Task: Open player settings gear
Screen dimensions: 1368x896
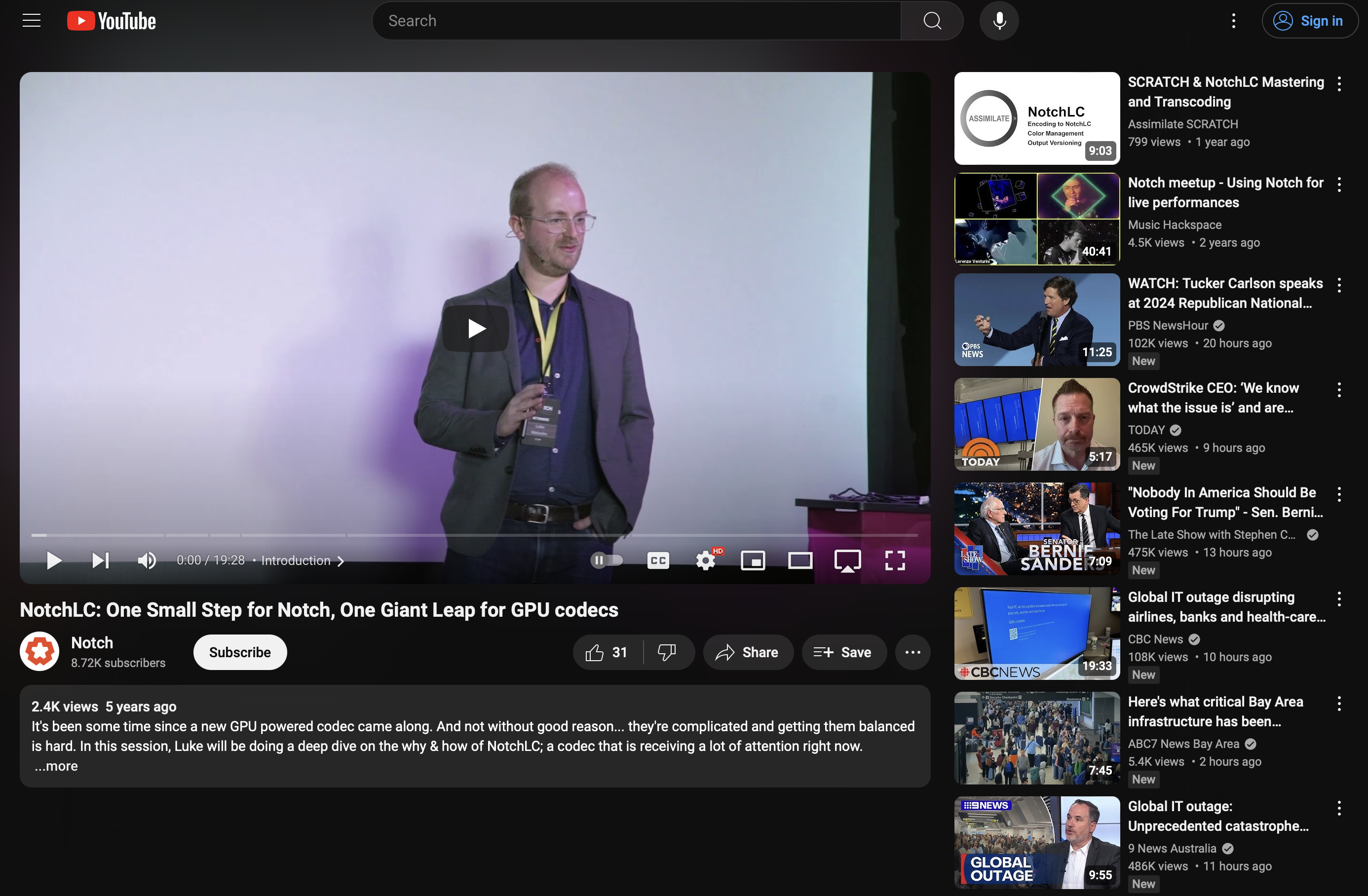Action: [706, 560]
